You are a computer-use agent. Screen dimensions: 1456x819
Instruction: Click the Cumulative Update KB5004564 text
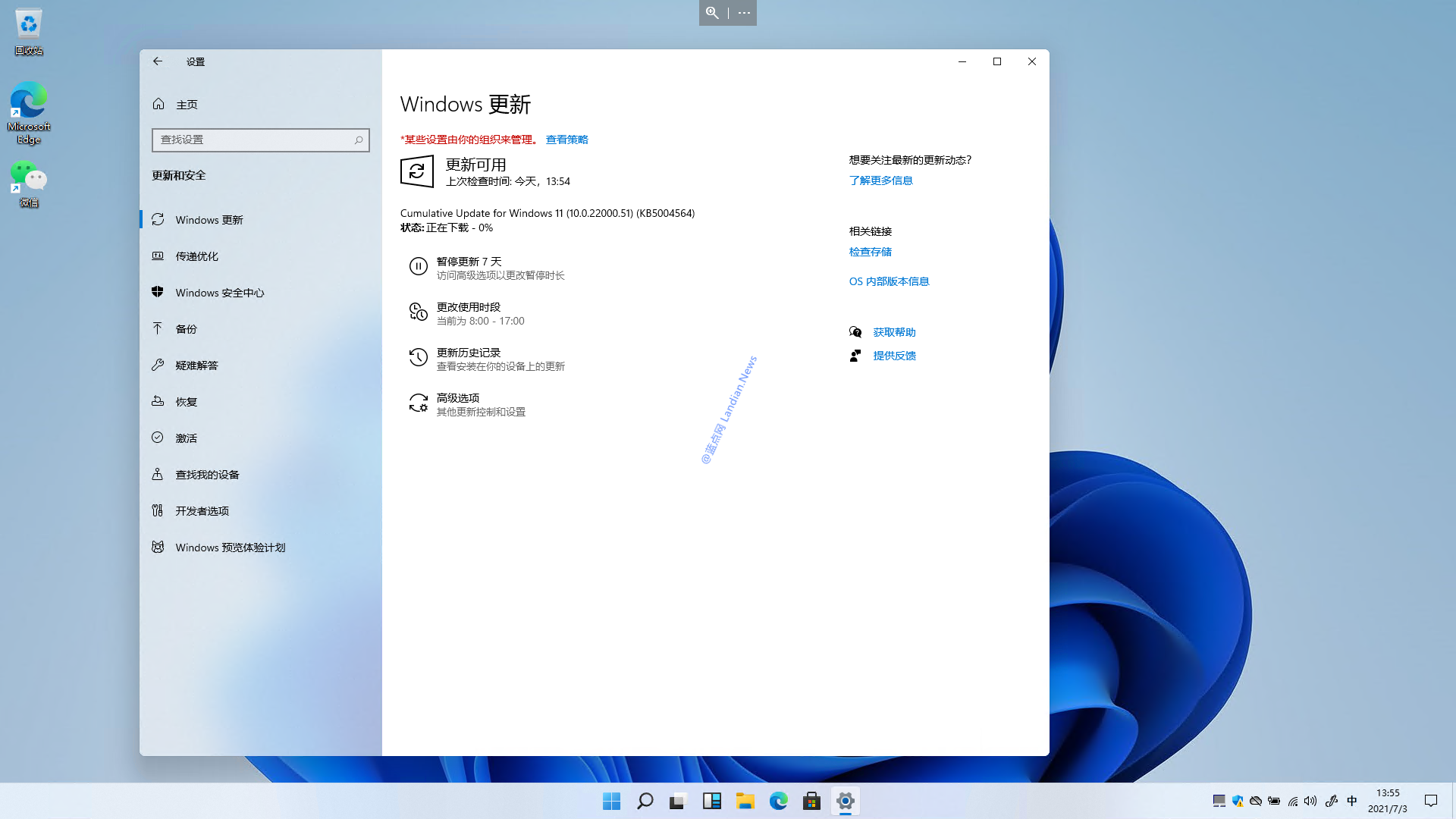pos(548,213)
